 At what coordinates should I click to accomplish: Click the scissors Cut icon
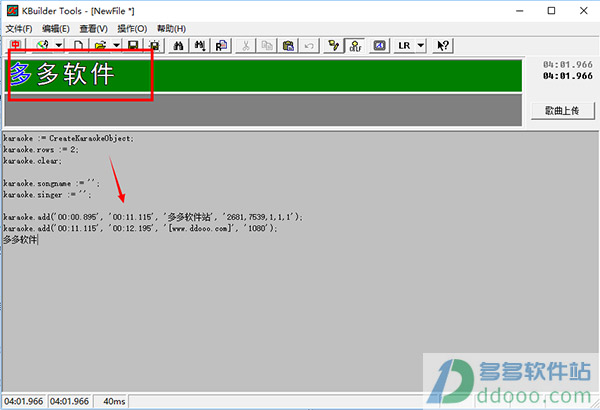click(x=246, y=46)
